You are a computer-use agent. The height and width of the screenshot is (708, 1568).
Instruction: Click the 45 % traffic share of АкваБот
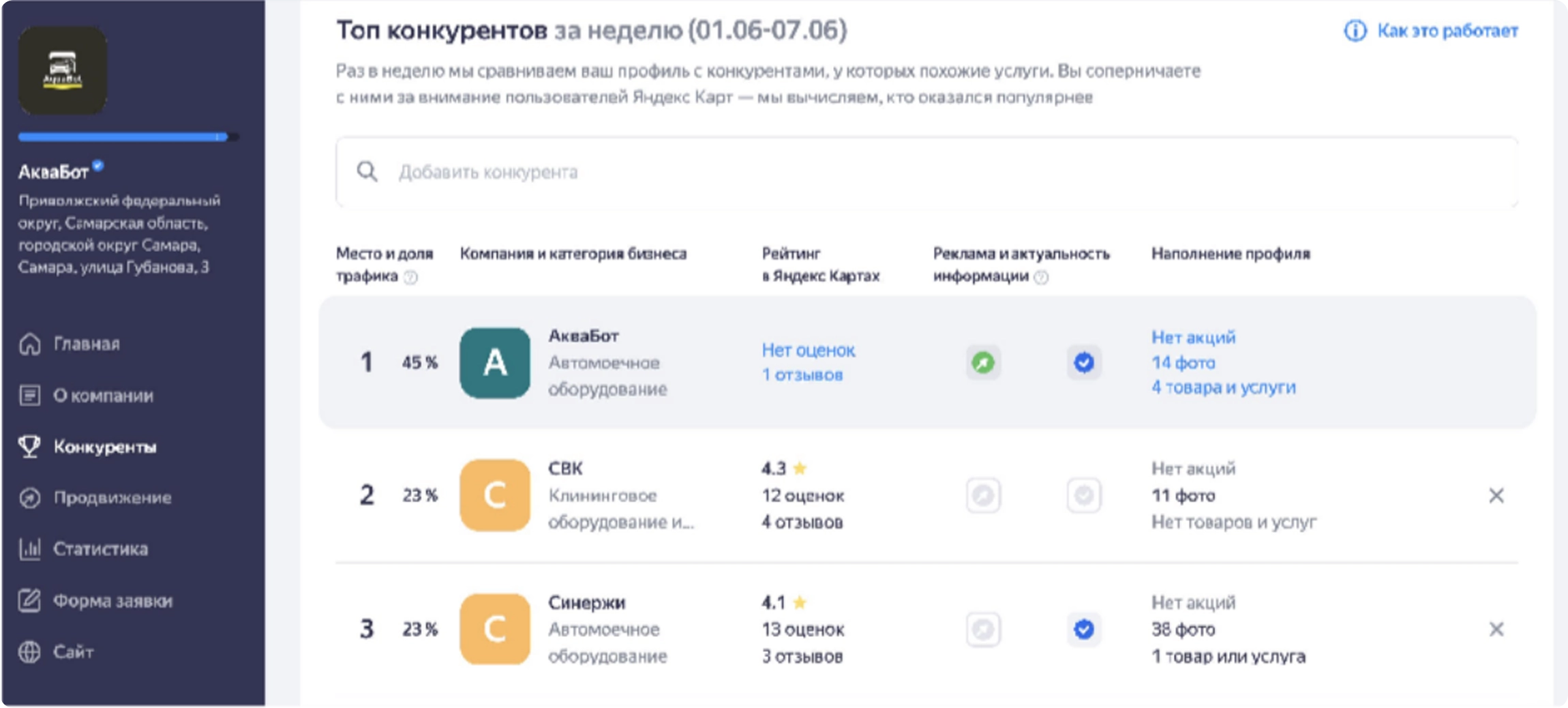coord(419,363)
